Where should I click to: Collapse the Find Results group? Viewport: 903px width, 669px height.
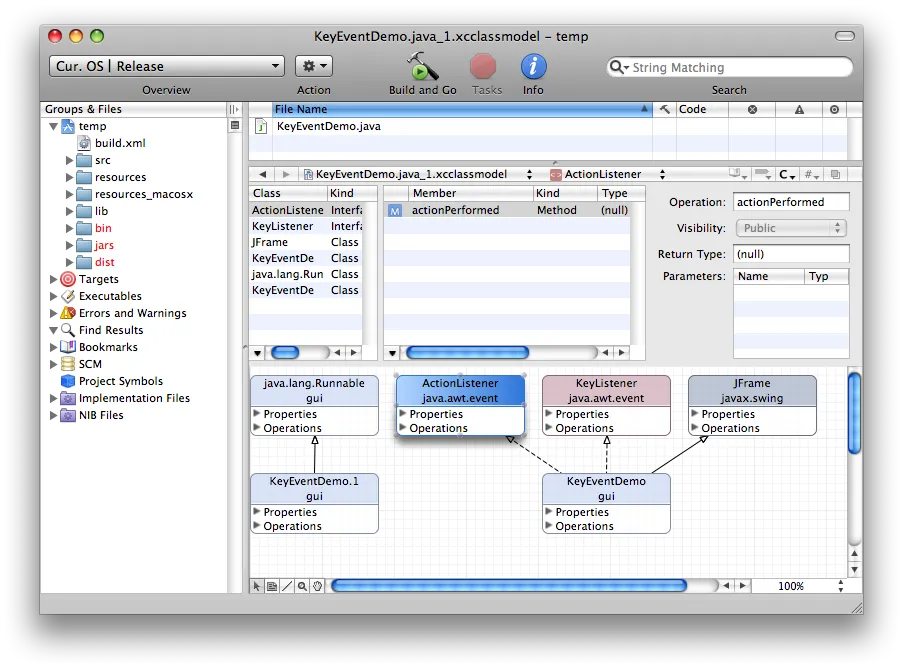[x=53, y=330]
